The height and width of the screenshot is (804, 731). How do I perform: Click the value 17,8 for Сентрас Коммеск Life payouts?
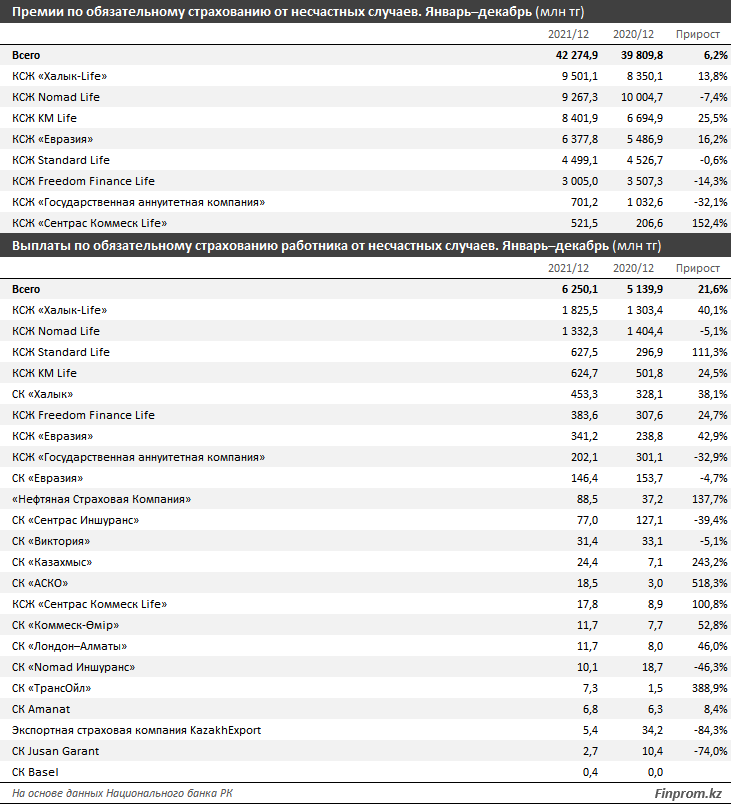coord(587,605)
